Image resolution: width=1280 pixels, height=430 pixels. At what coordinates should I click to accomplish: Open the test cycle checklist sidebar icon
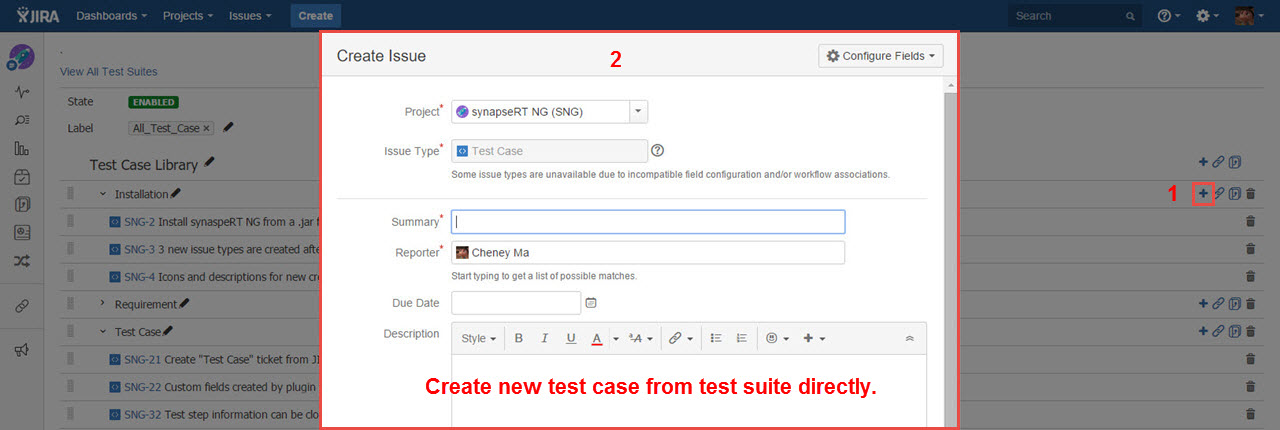click(x=22, y=177)
